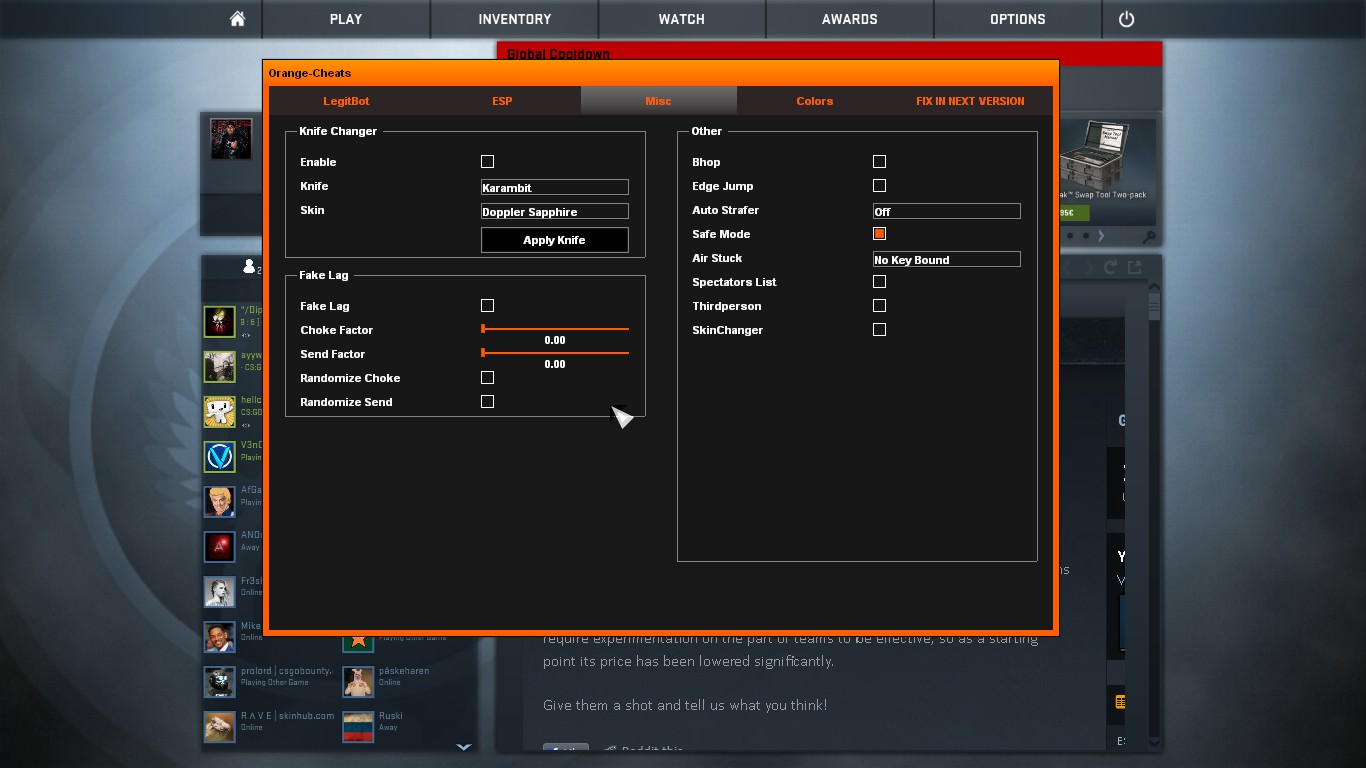1366x768 pixels.
Task: Click the store search magnifier icon
Action: [x=1149, y=237]
